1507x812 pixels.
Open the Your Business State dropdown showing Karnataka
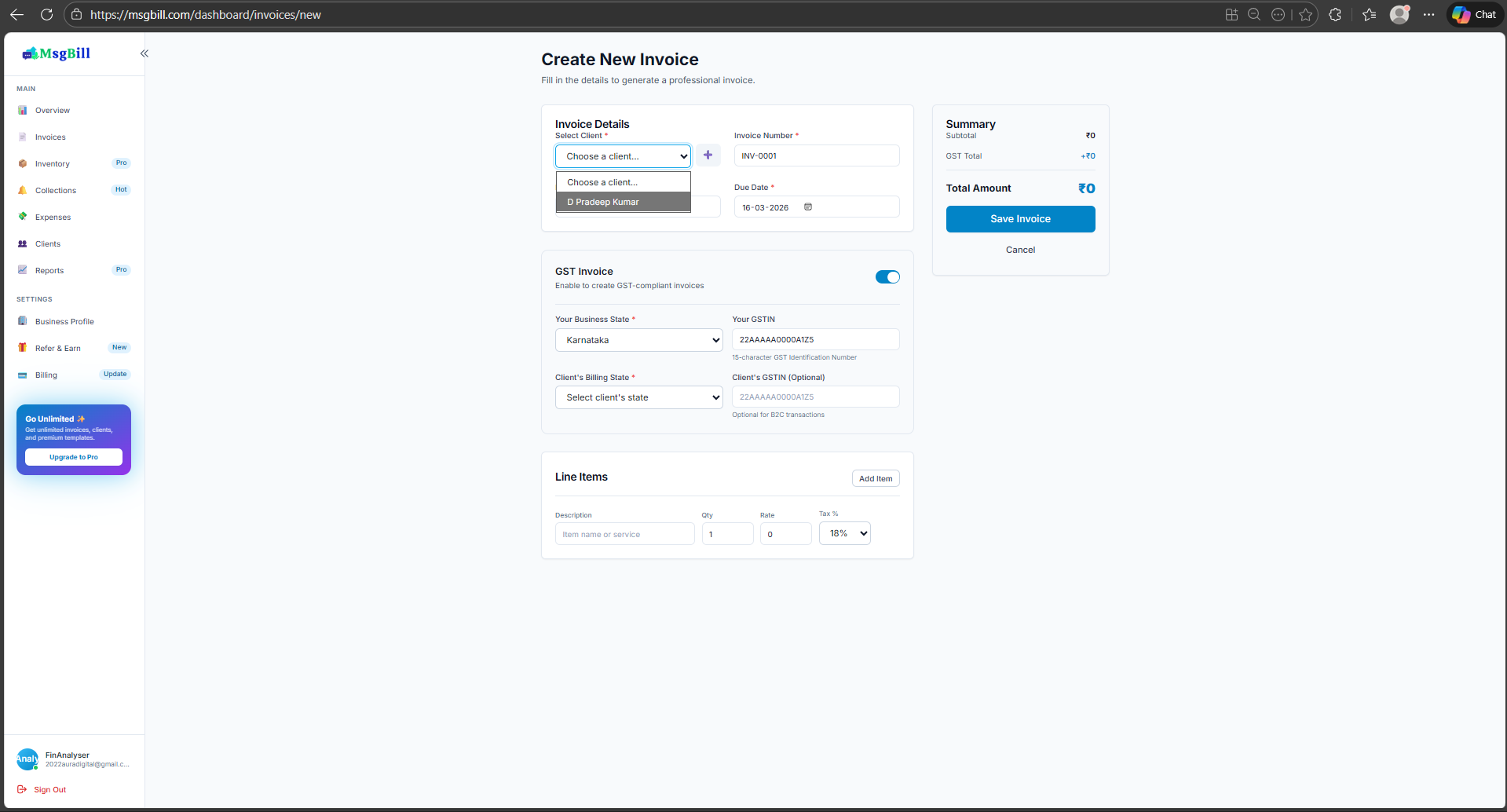click(x=638, y=339)
